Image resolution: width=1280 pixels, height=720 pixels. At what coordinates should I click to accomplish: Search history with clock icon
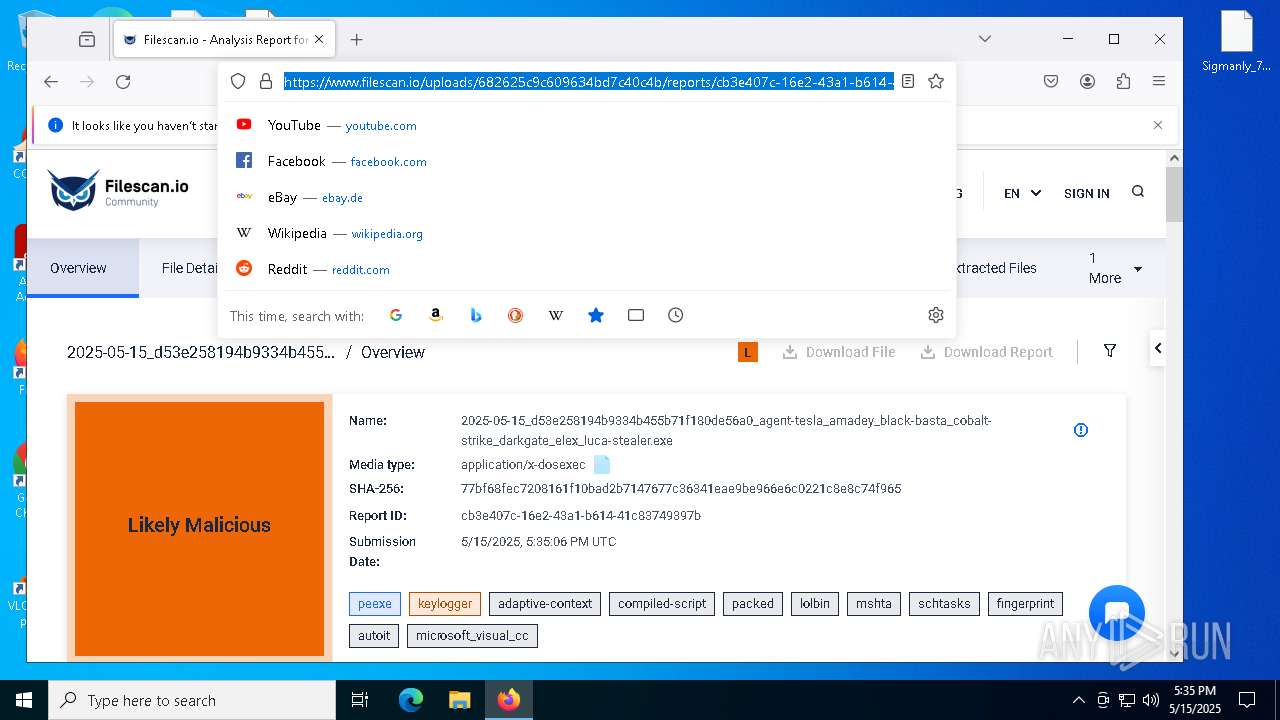point(676,315)
